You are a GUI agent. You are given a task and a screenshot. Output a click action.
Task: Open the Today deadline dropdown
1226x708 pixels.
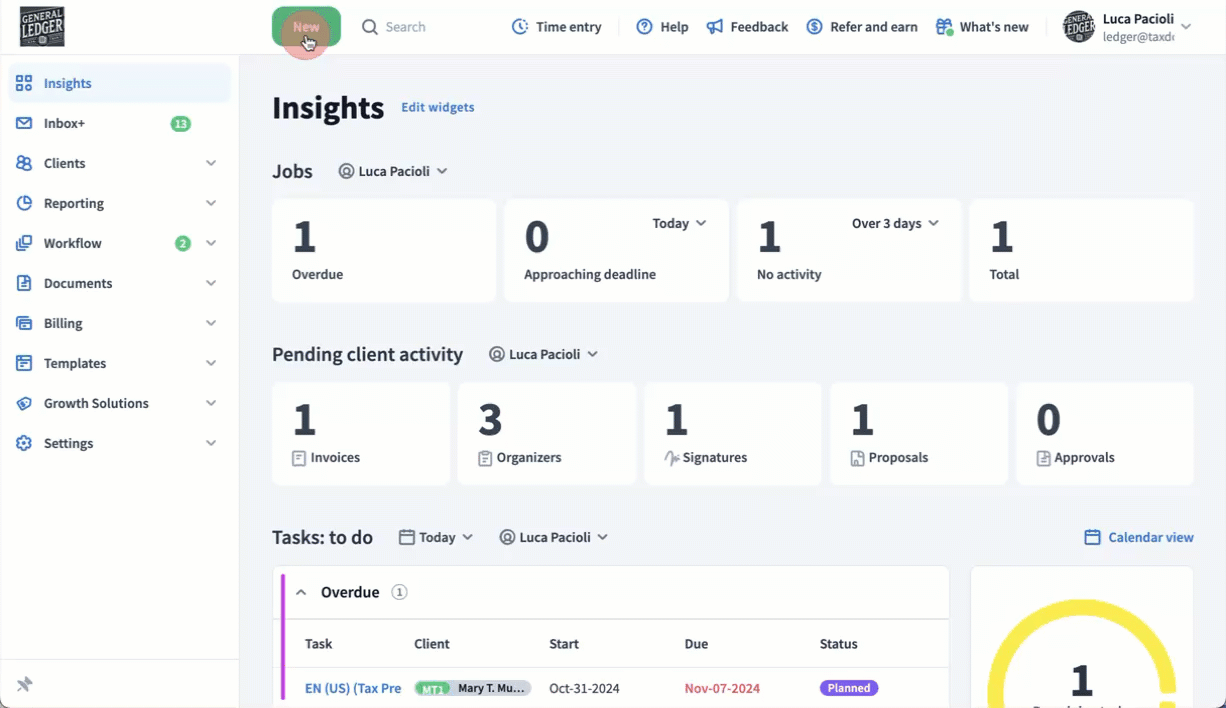tap(679, 223)
